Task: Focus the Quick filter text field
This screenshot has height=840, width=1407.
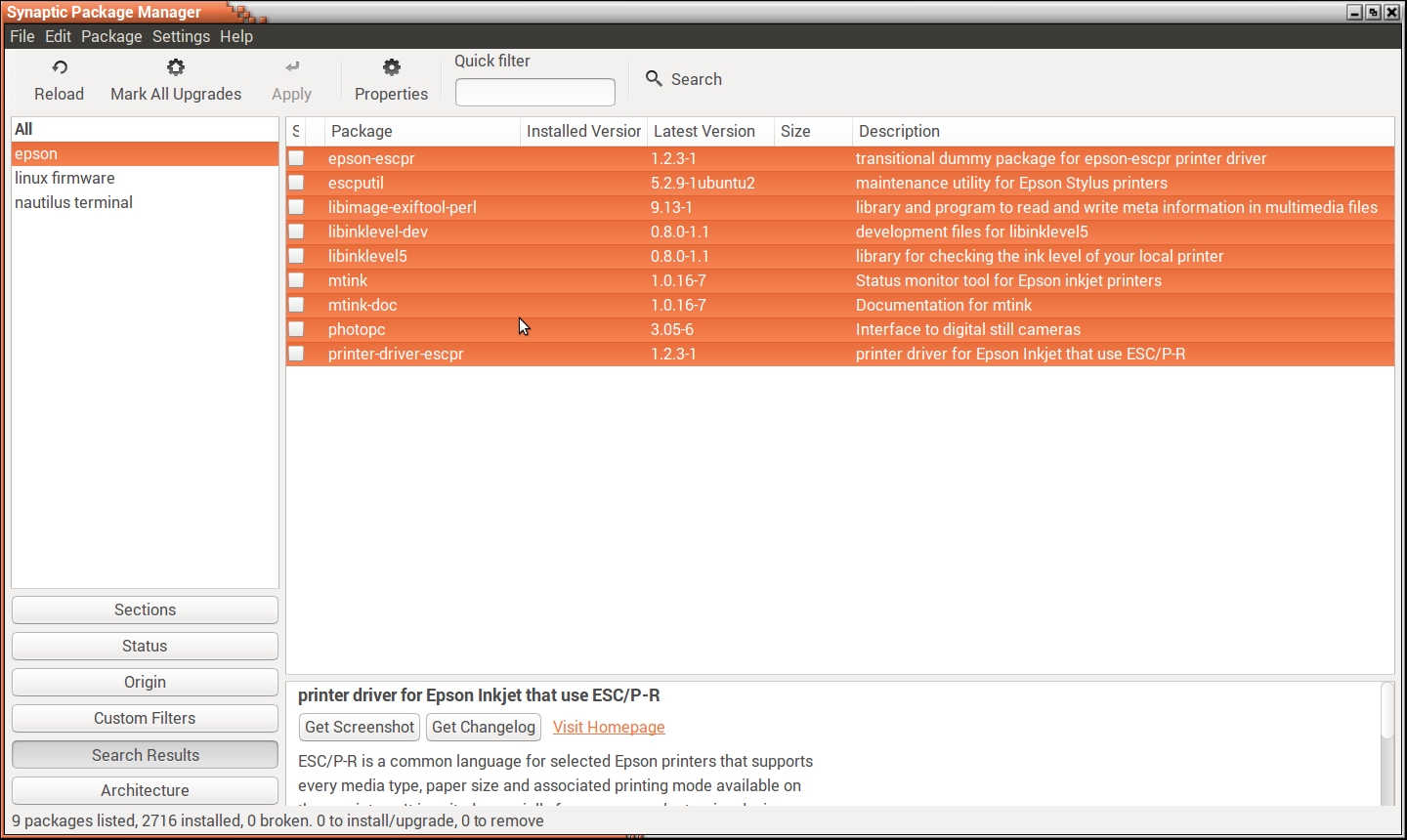Action: pos(534,92)
